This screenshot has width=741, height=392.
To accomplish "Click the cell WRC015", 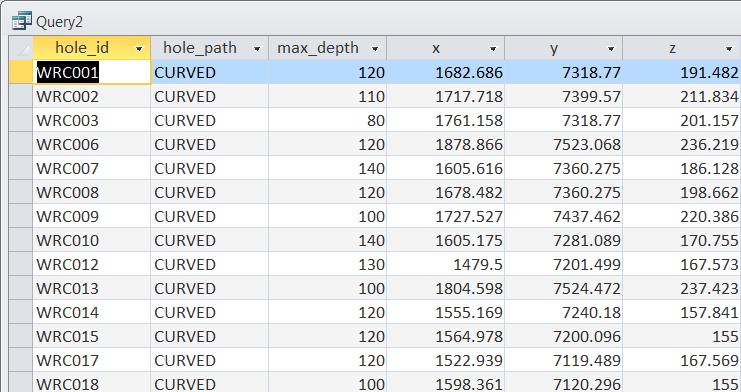I will pos(92,336).
